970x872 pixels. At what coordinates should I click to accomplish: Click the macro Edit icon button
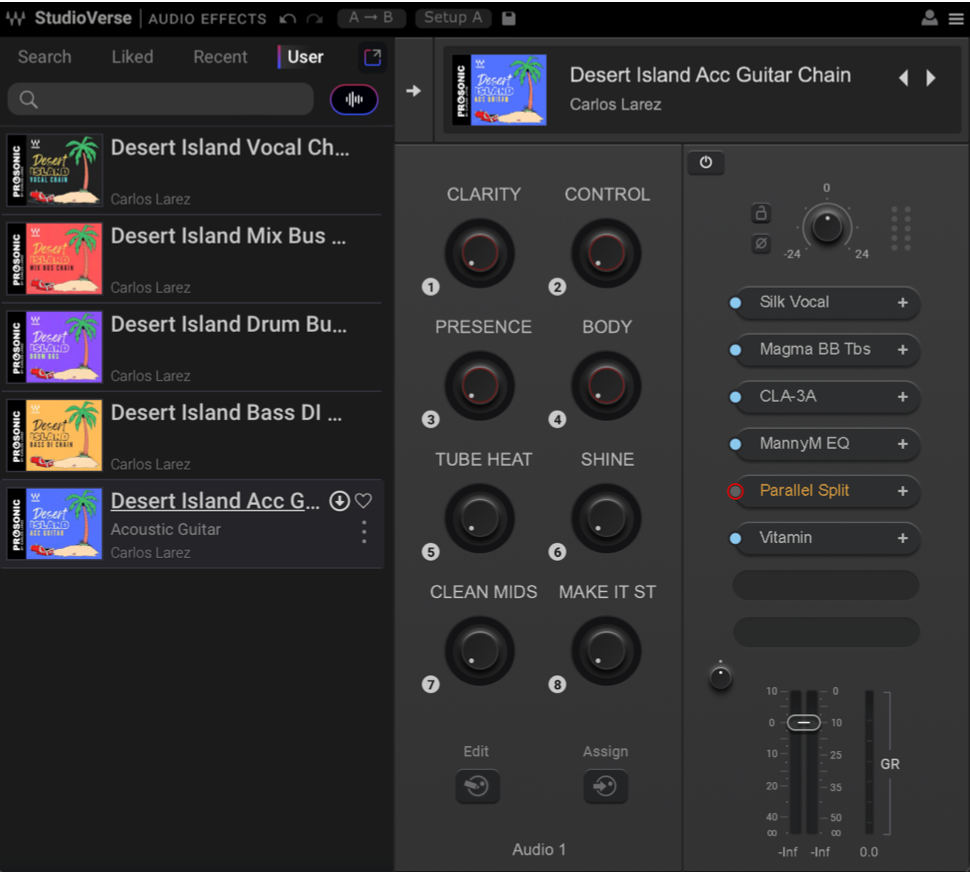[477, 787]
